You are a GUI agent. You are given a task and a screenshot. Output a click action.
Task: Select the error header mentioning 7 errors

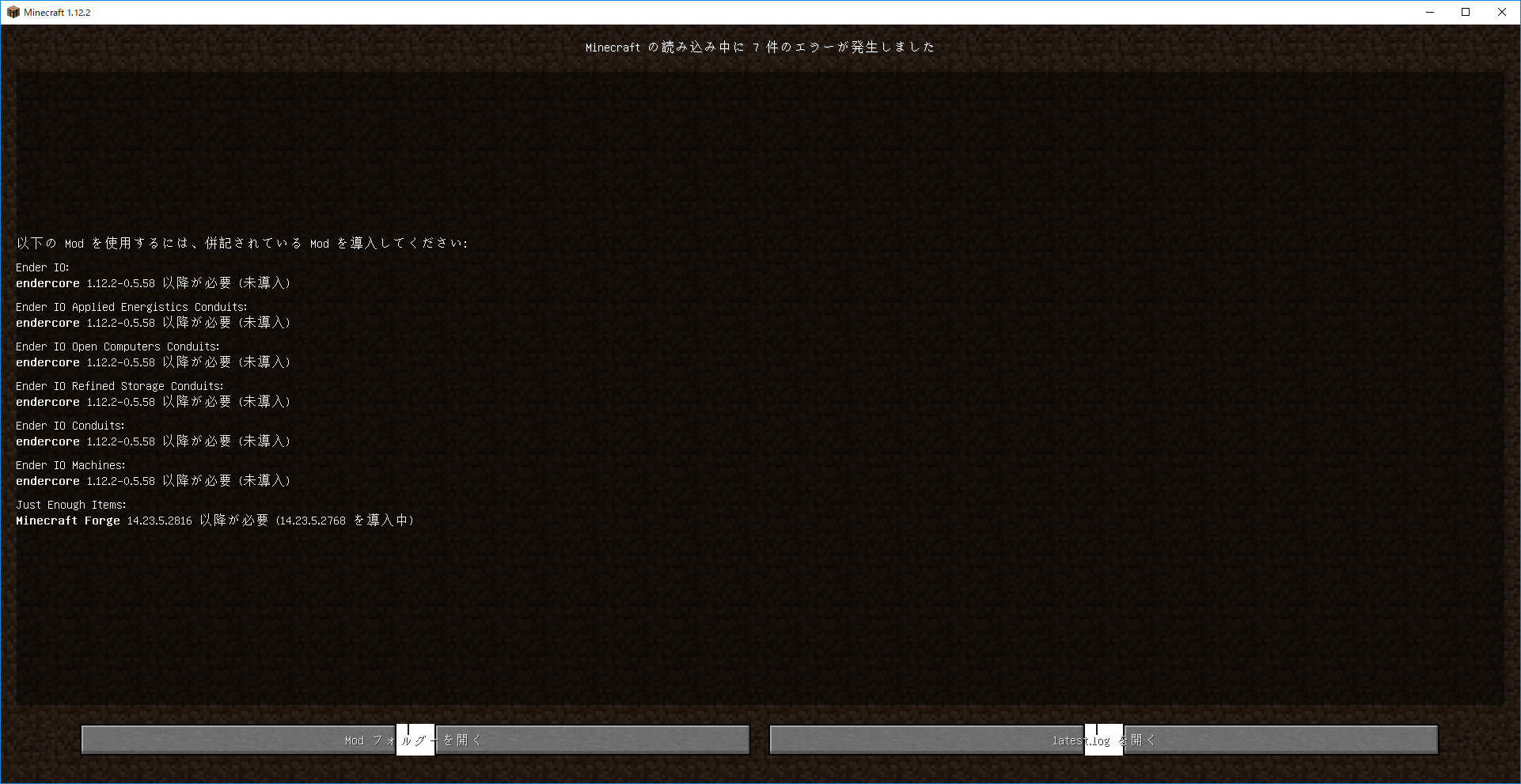coord(760,47)
